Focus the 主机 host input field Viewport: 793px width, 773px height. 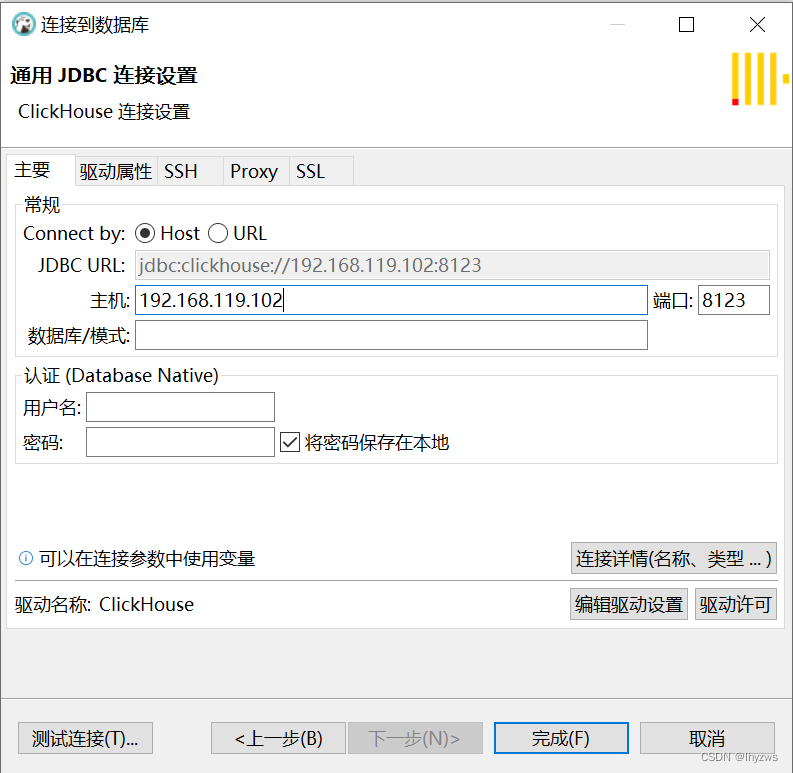coord(391,300)
